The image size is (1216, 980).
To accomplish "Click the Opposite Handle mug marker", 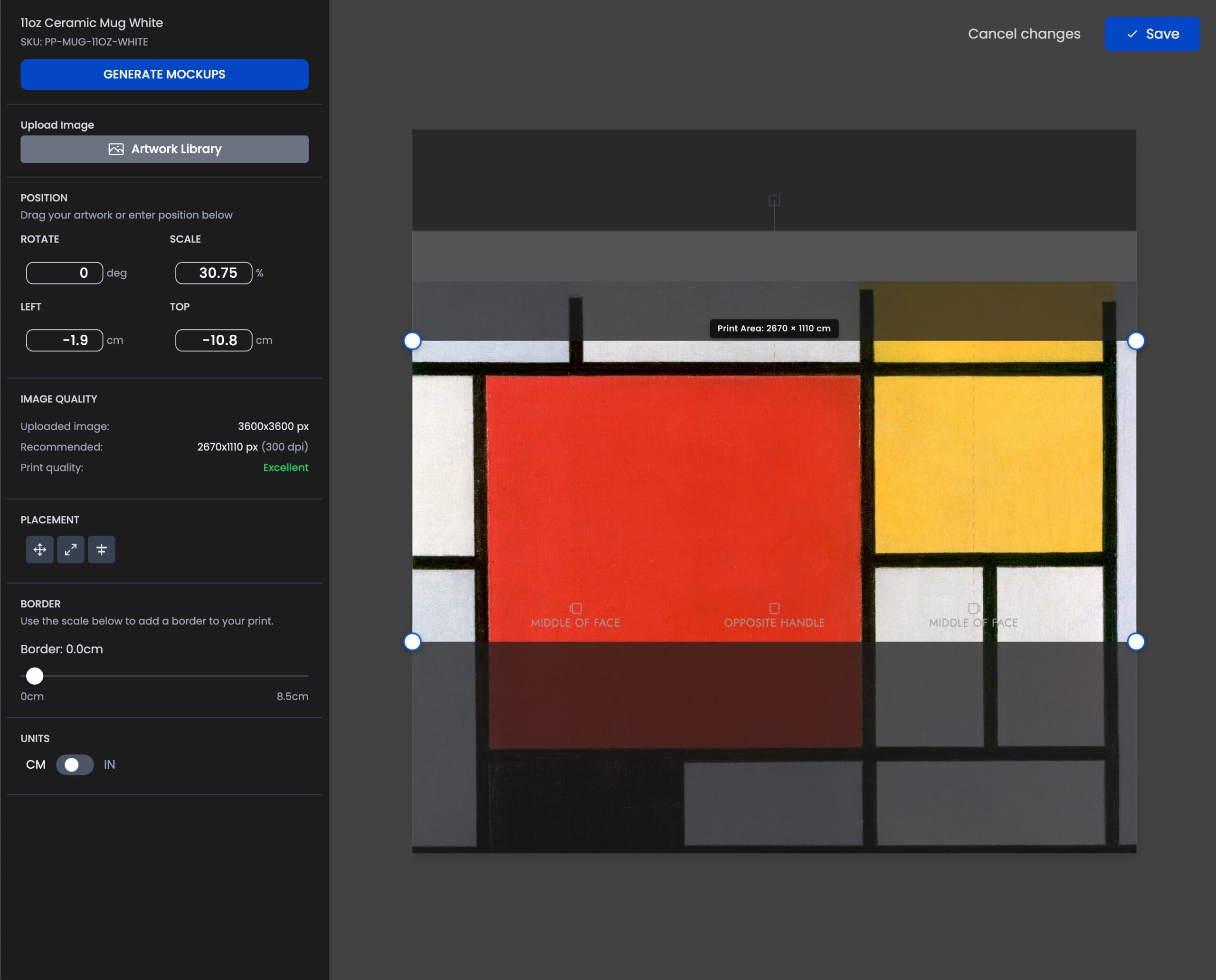I will click(774, 609).
